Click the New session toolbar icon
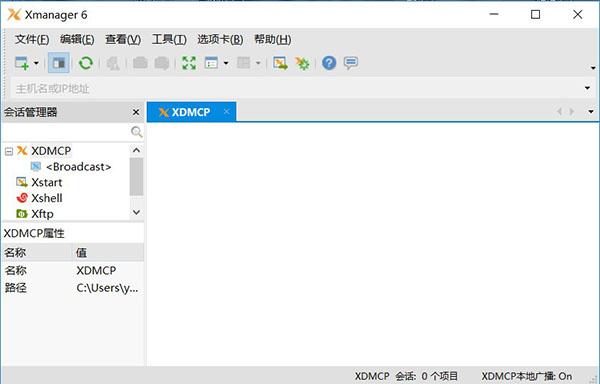Viewport: 600px width, 384px height. coord(22,63)
